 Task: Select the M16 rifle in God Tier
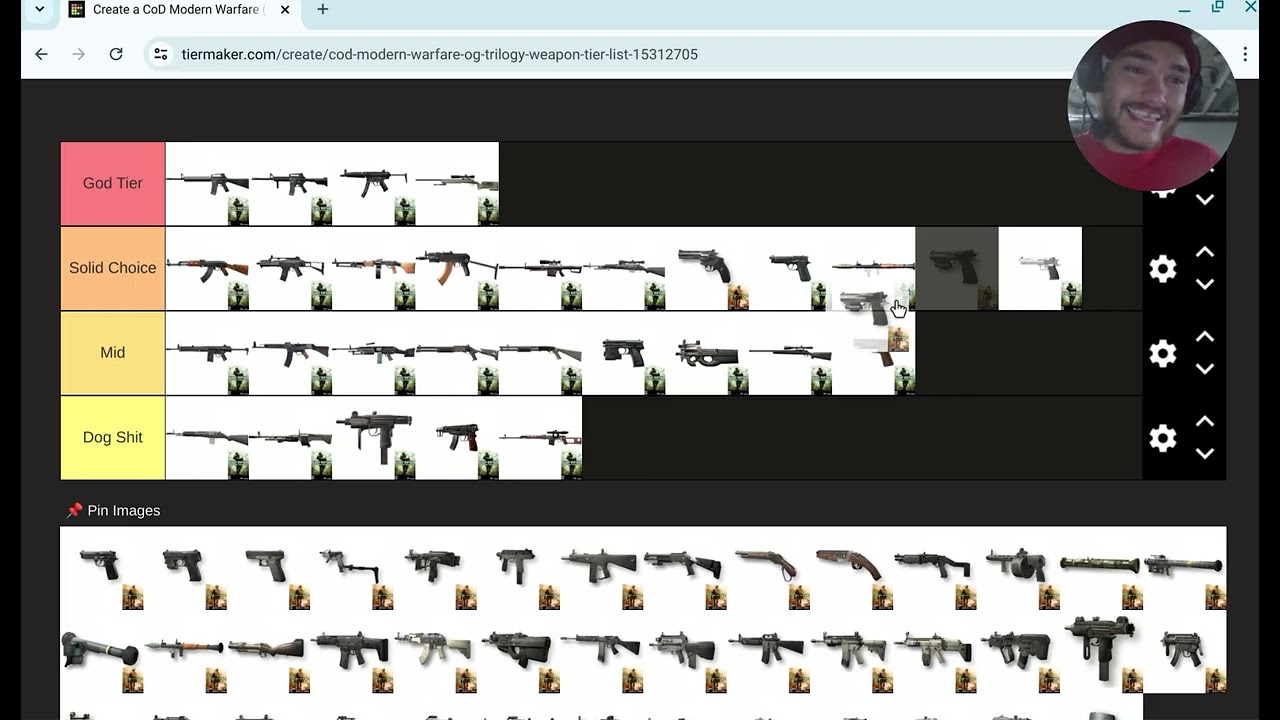tap(207, 183)
